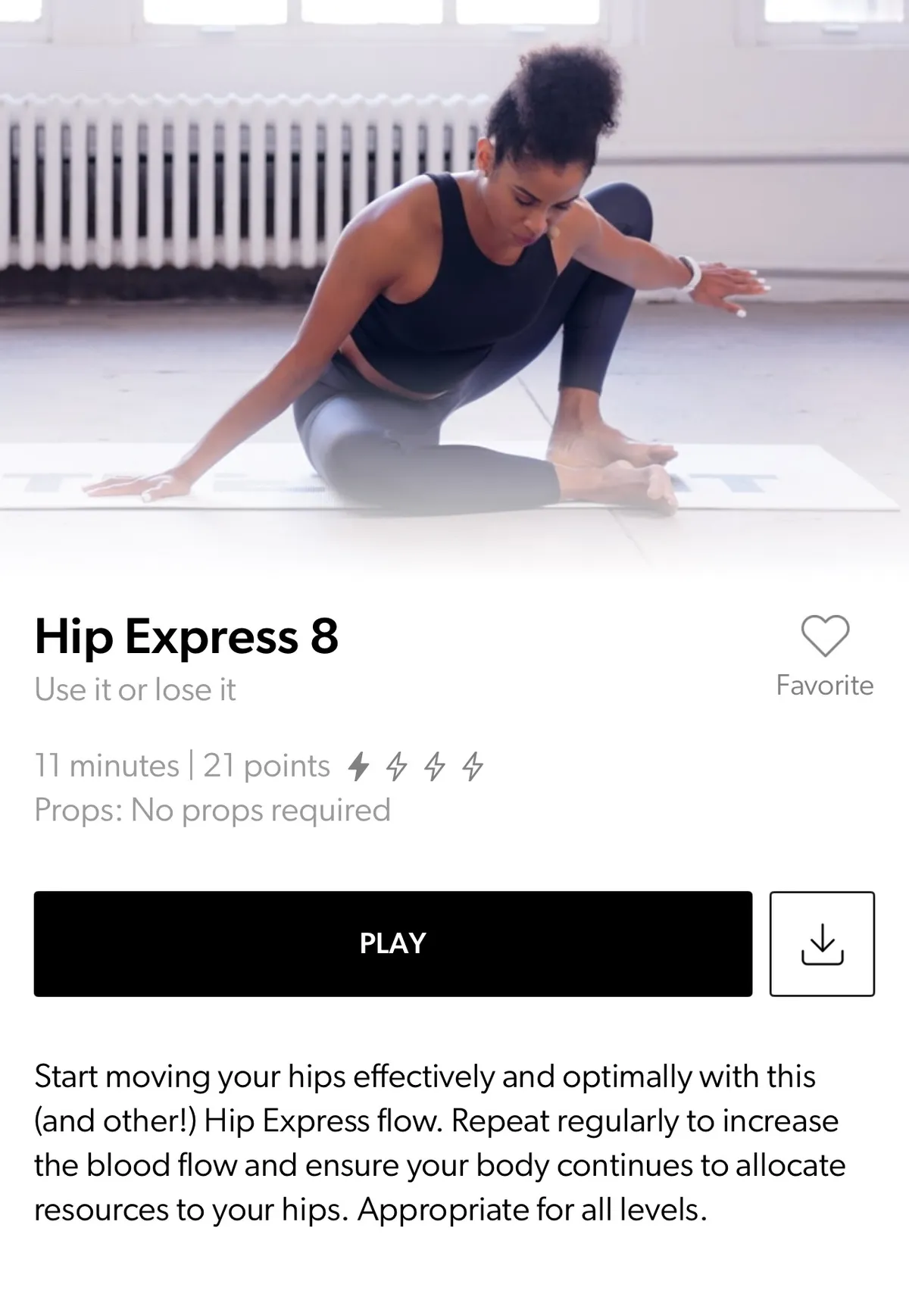
Task: Click the Use it or lose it subtitle
Action: tap(135, 689)
